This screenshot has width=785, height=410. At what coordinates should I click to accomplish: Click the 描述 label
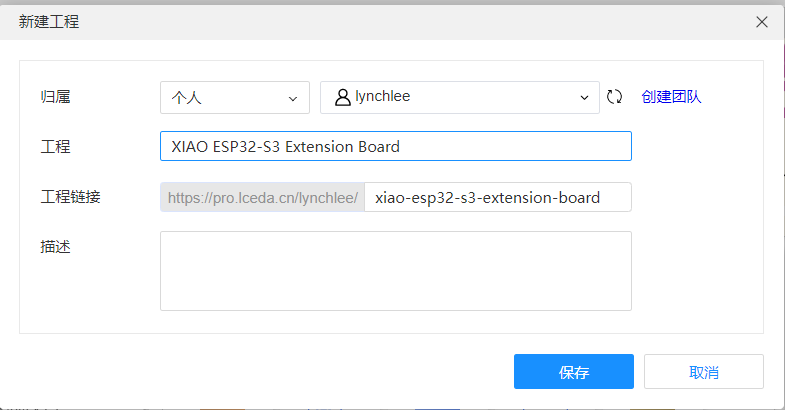point(55,247)
